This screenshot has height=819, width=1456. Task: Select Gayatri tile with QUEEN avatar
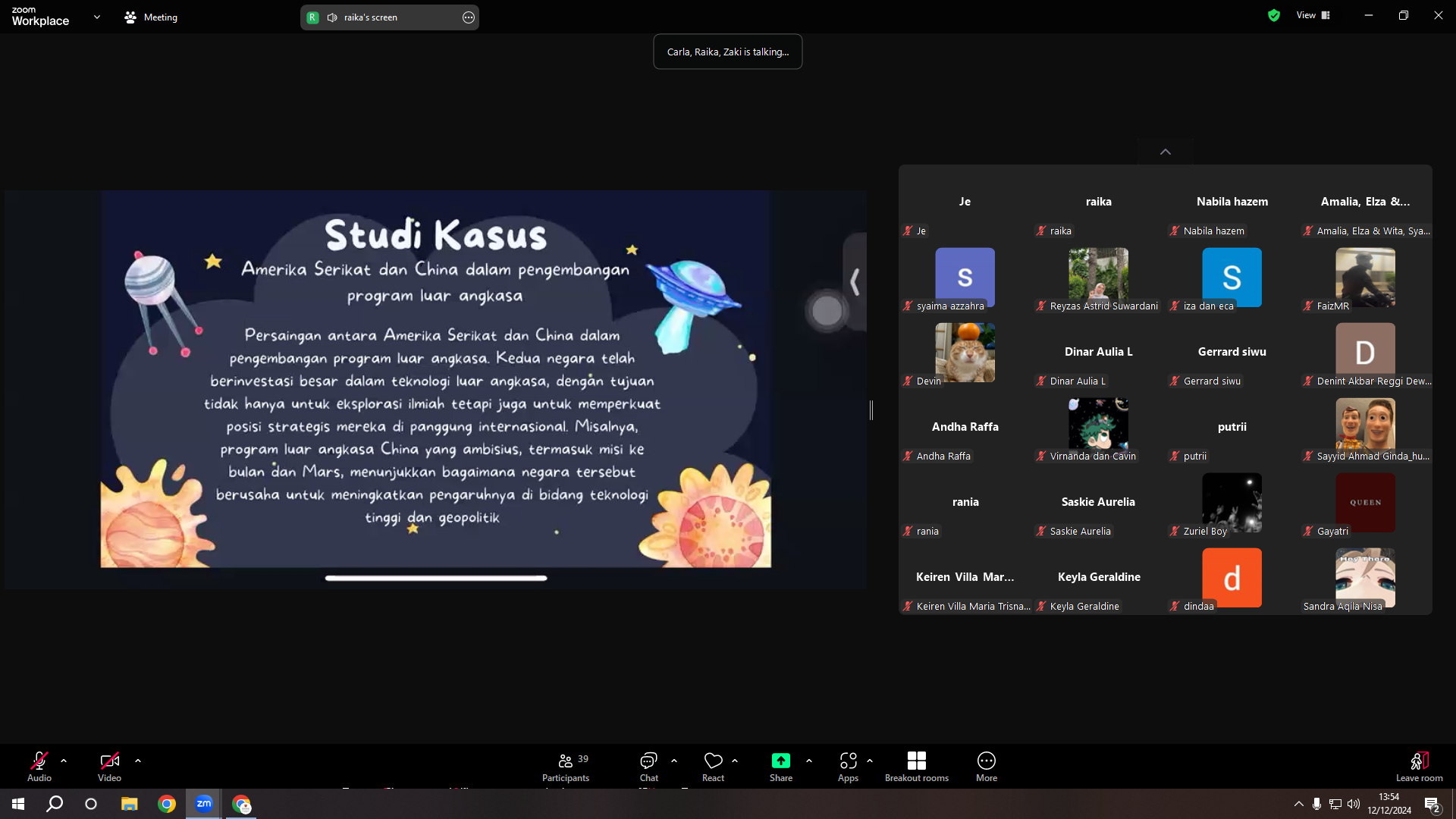pyautogui.click(x=1365, y=502)
